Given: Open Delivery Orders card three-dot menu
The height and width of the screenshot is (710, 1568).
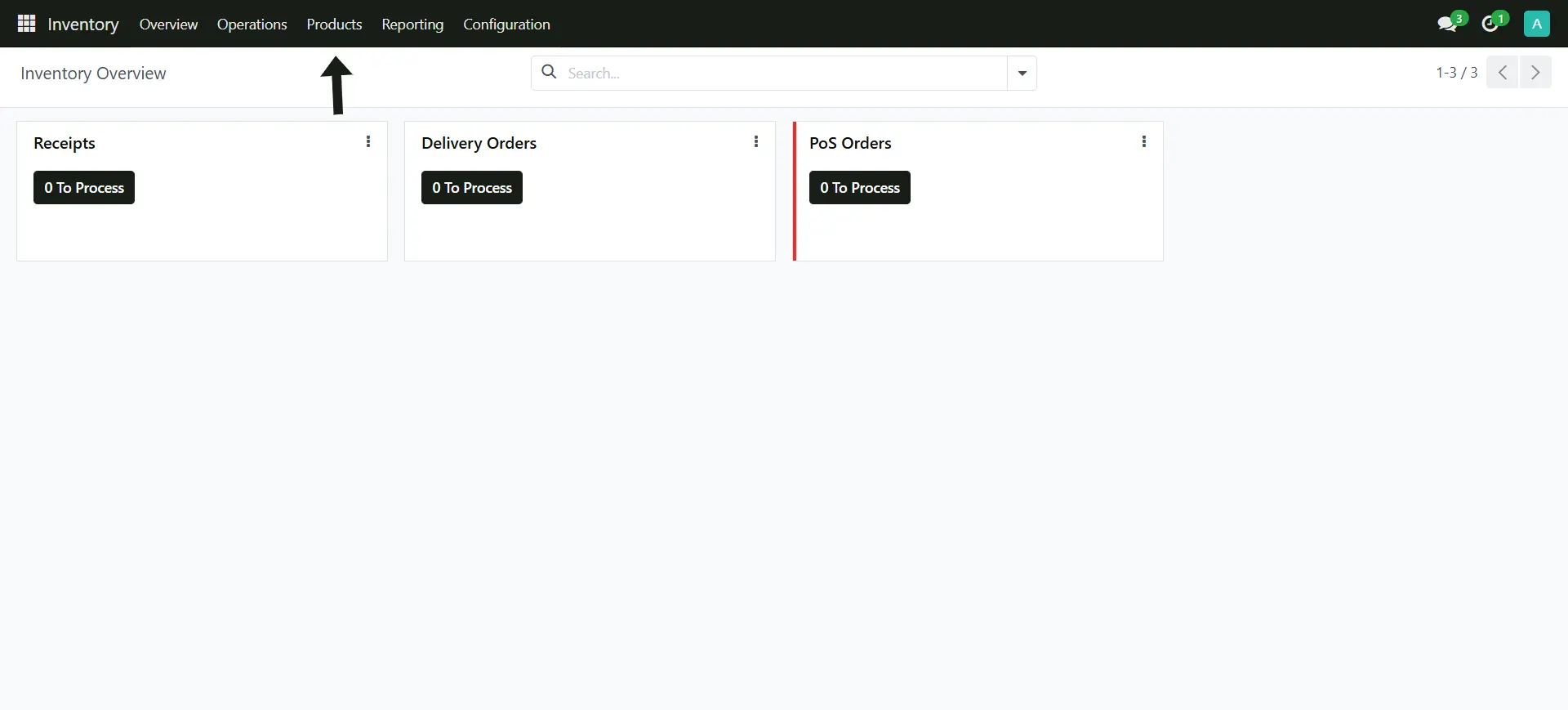Looking at the screenshot, I should pos(756,142).
